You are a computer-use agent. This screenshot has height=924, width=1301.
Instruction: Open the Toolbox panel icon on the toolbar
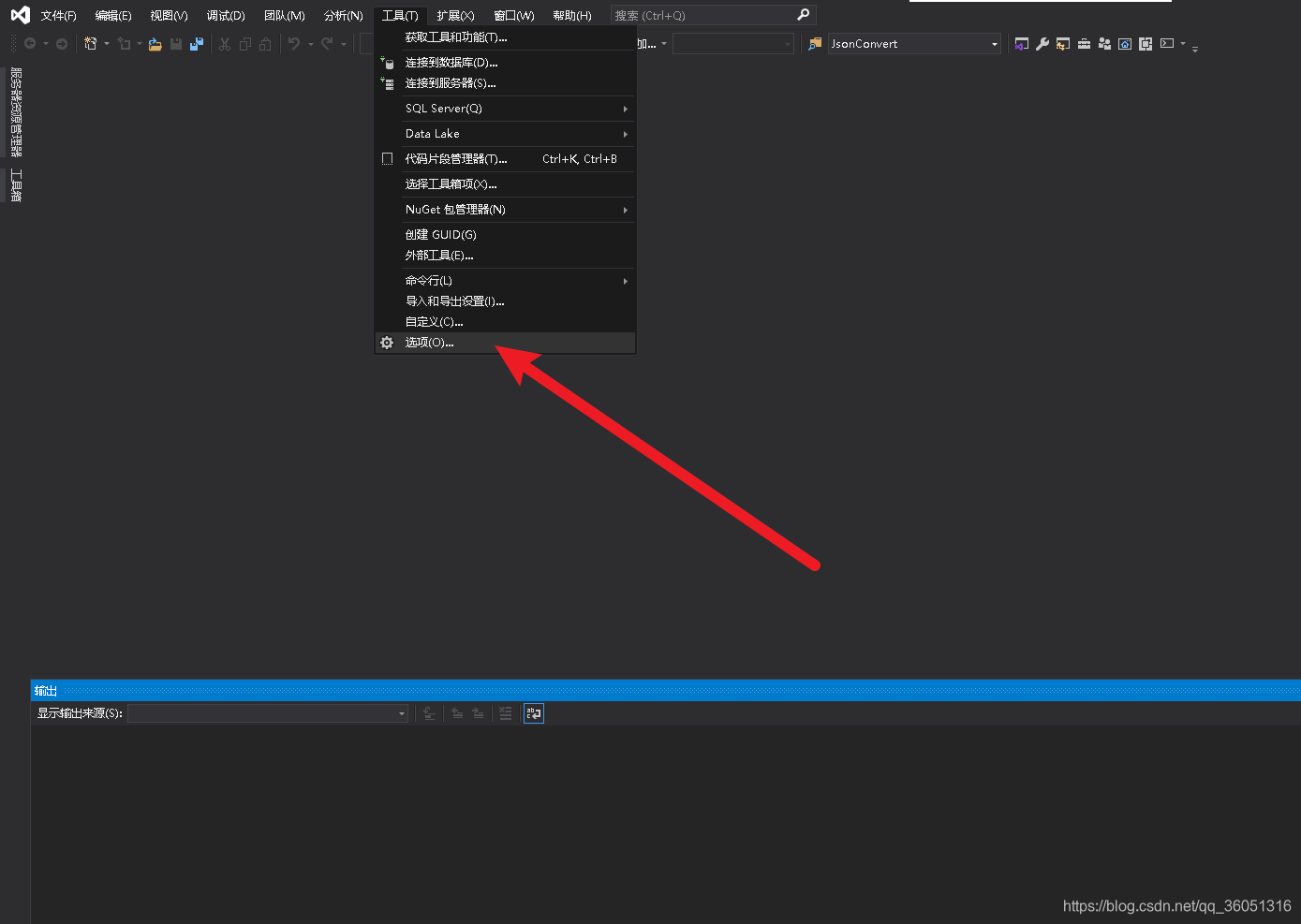1085,43
